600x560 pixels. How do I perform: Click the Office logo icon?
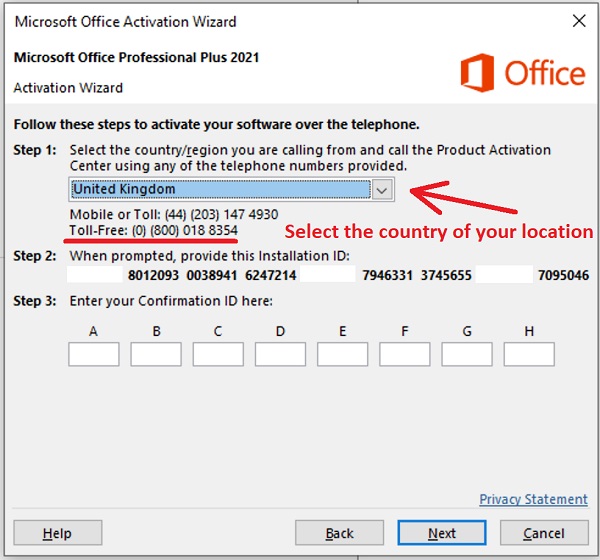coord(479,72)
